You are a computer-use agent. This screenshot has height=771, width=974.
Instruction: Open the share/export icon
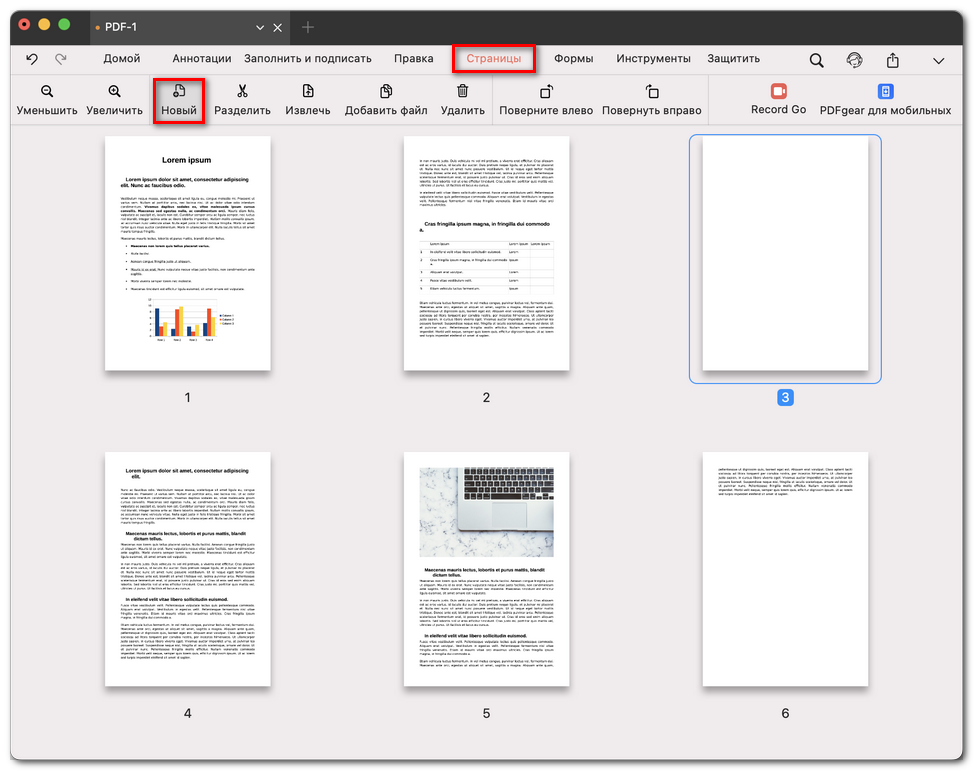point(894,58)
